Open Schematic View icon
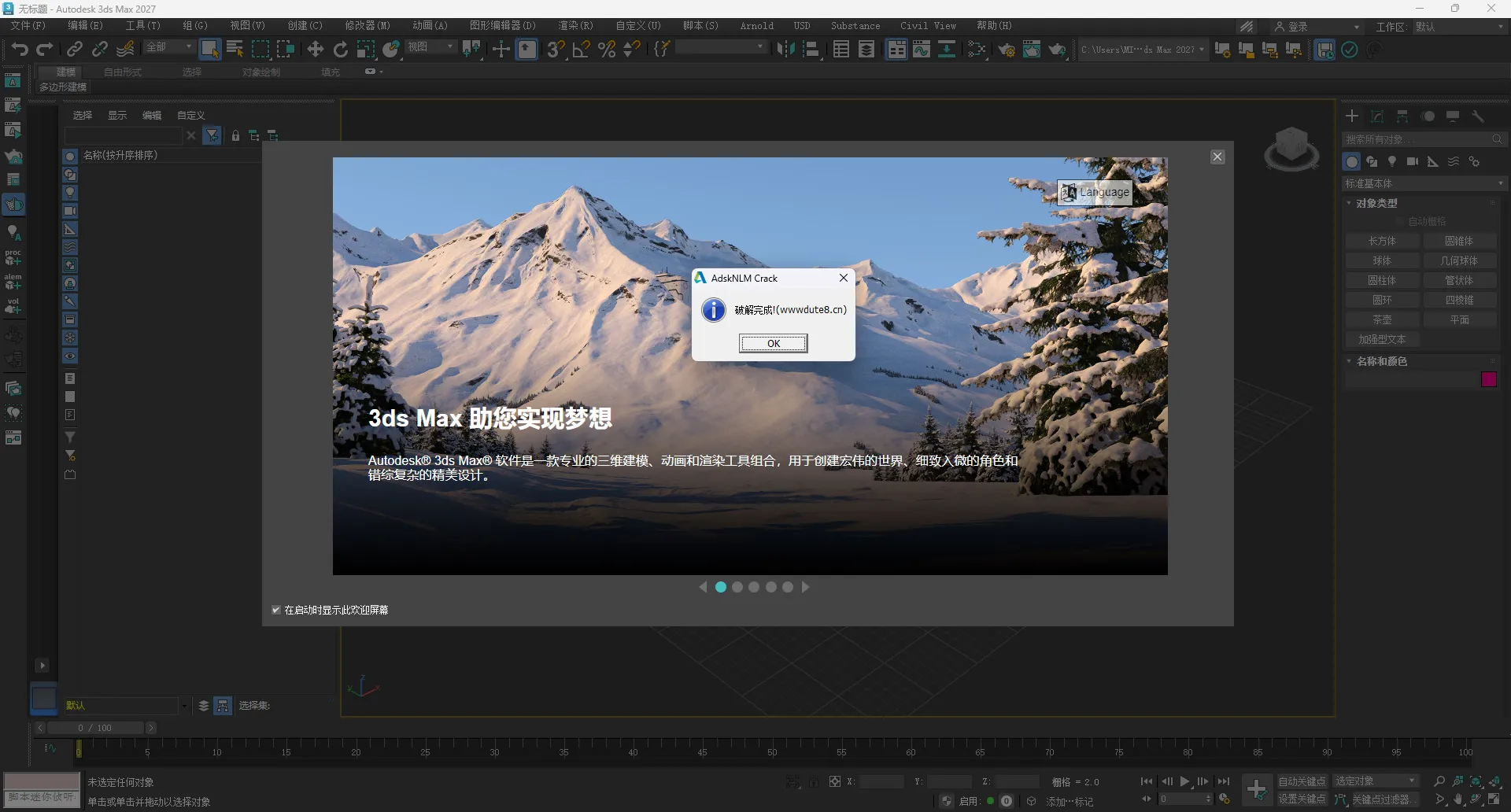The width and height of the screenshot is (1511, 812). (x=947, y=50)
